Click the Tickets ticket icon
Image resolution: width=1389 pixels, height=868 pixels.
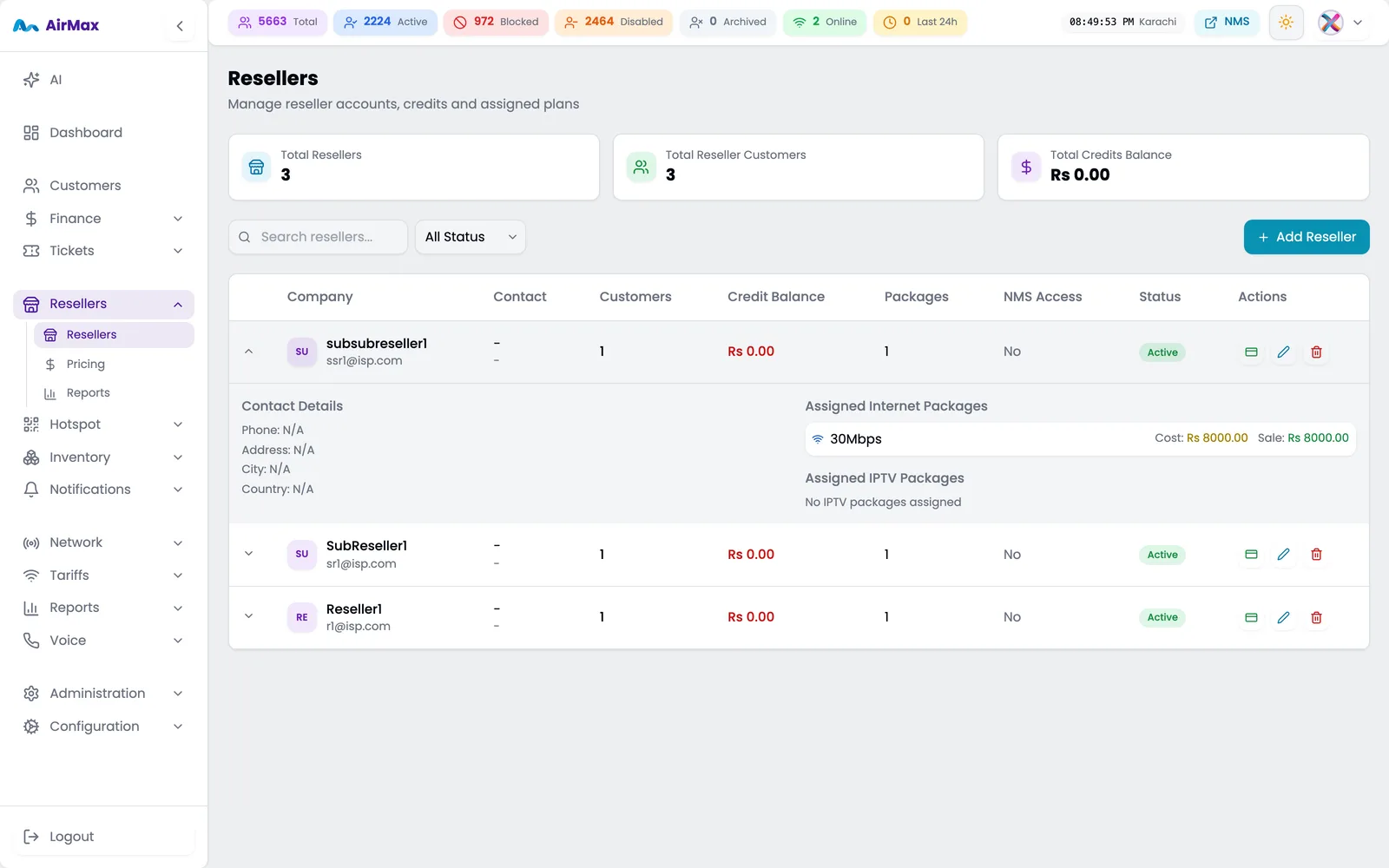(31, 251)
